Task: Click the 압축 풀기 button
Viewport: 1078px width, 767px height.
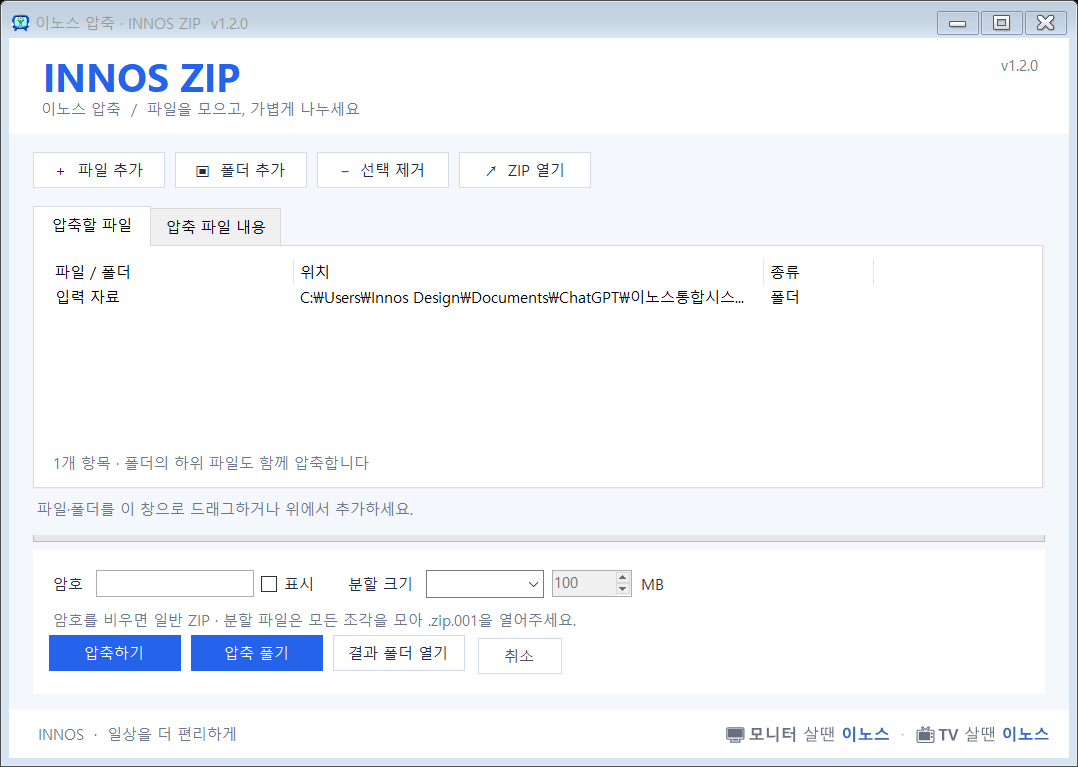Action: click(x=256, y=653)
